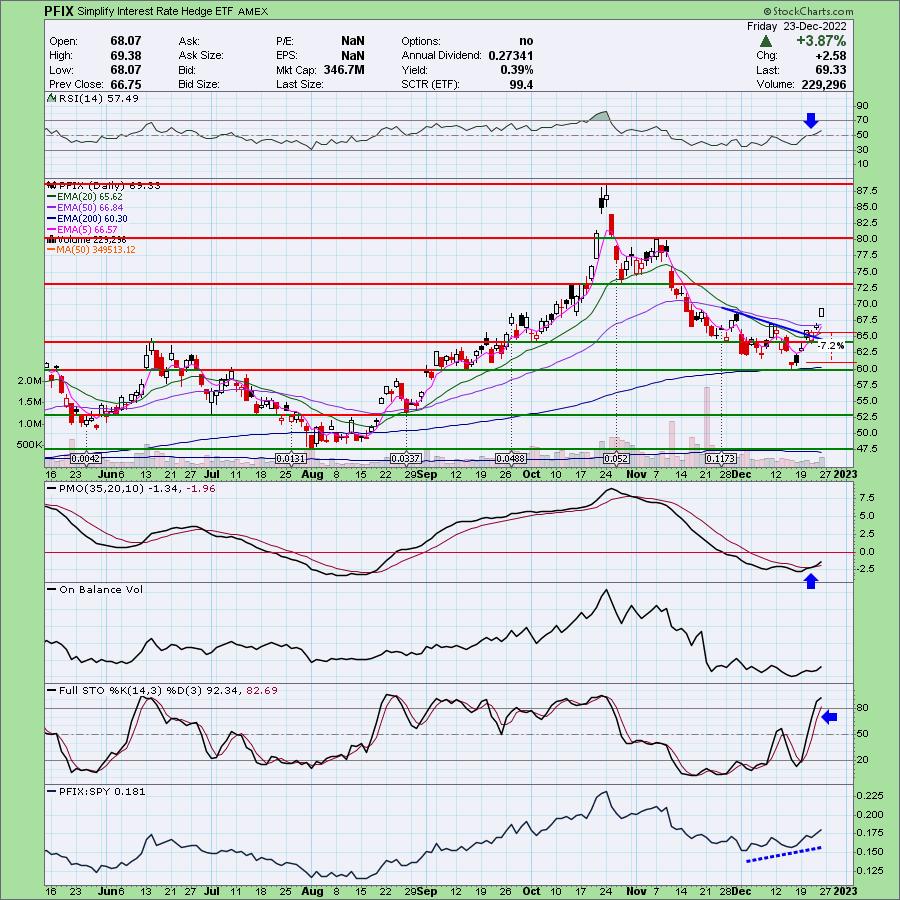900x900 pixels.
Task: Click the Options value 'no'
Action: click(526, 41)
